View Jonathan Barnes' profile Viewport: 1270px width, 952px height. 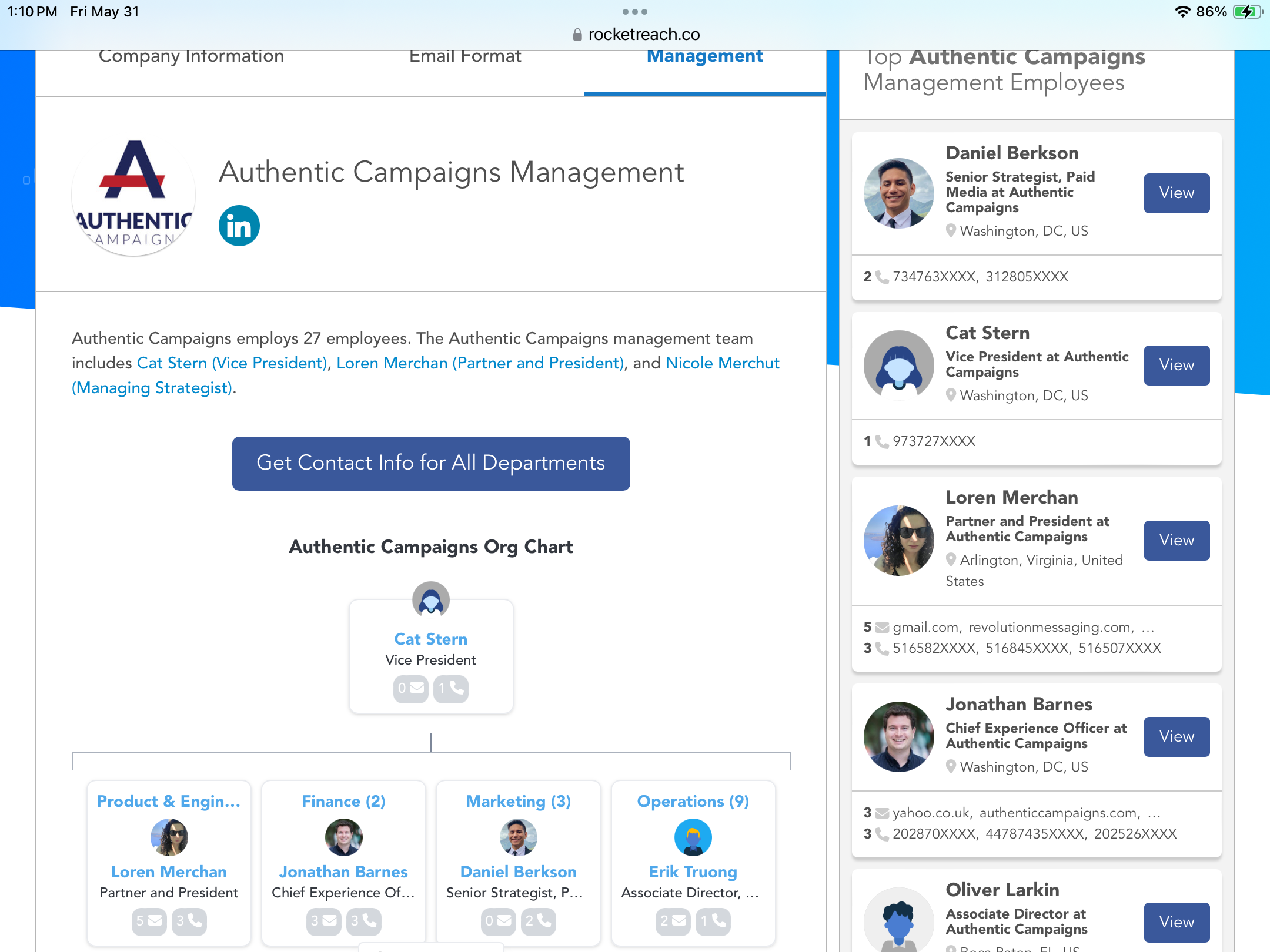pyautogui.click(x=1177, y=736)
